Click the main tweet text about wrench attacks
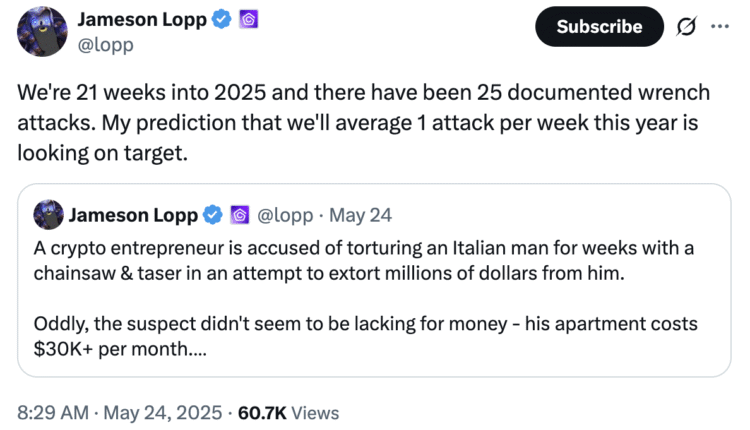 pyautogui.click(x=364, y=125)
